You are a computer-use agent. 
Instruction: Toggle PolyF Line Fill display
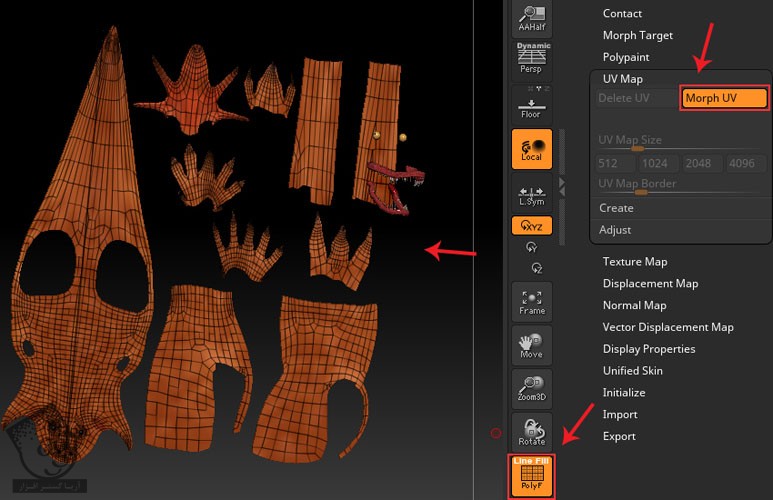532,475
